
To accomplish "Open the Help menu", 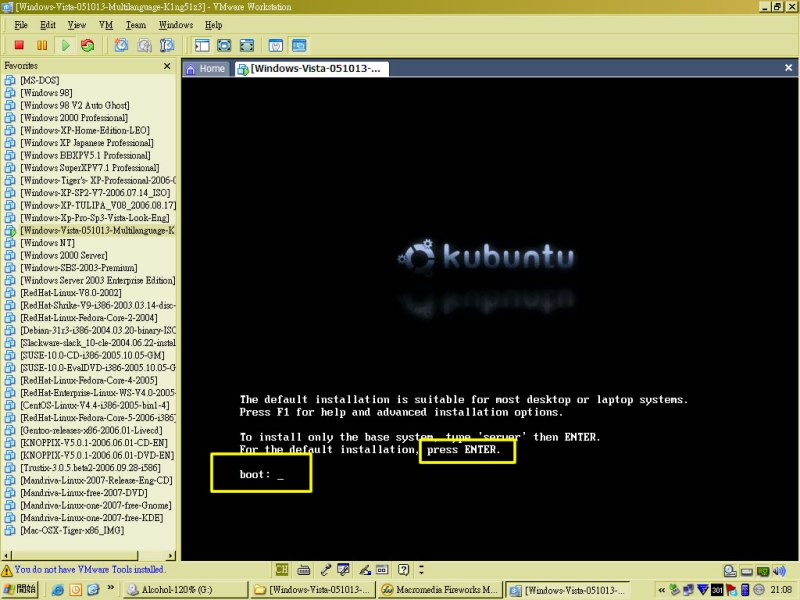I will (x=214, y=24).
